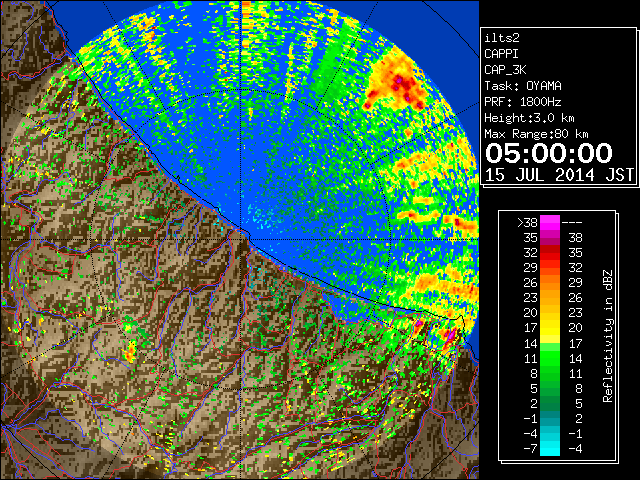The image size is (640, 480).
Task: Click the magenta echo at the southeast coast
Action: 451,336
